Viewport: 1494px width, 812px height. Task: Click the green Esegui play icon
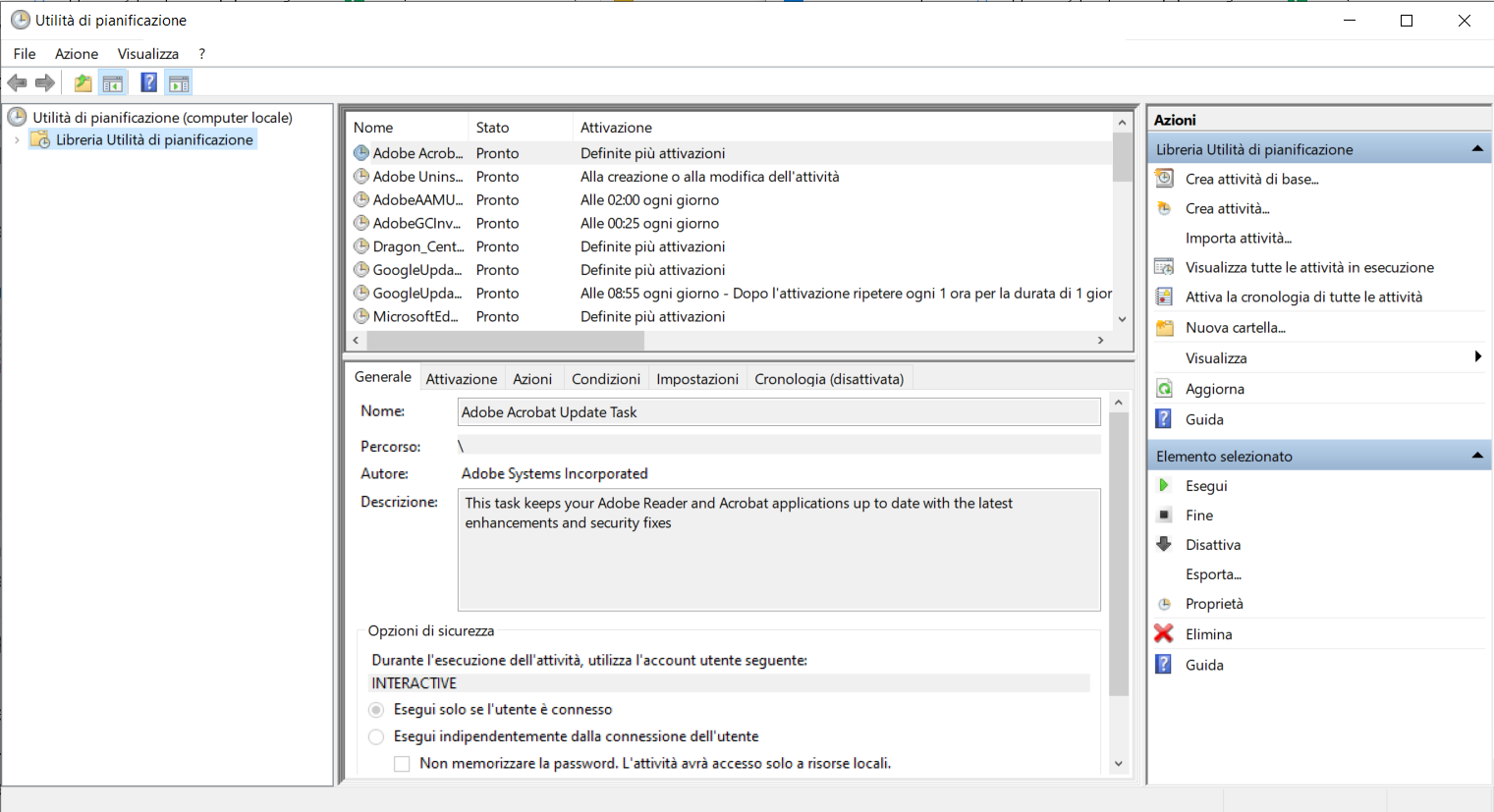[1164, 485]
